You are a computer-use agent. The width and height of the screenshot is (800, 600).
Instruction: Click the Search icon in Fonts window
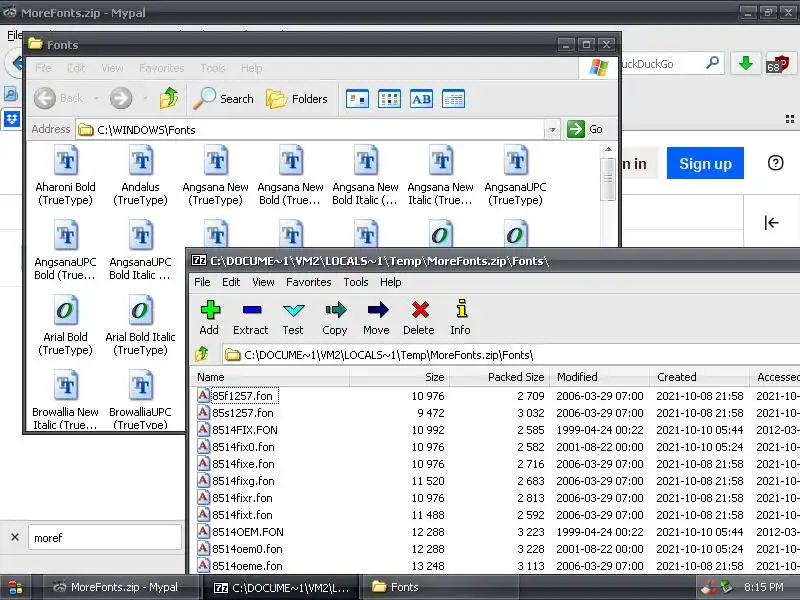coord(223,98)
